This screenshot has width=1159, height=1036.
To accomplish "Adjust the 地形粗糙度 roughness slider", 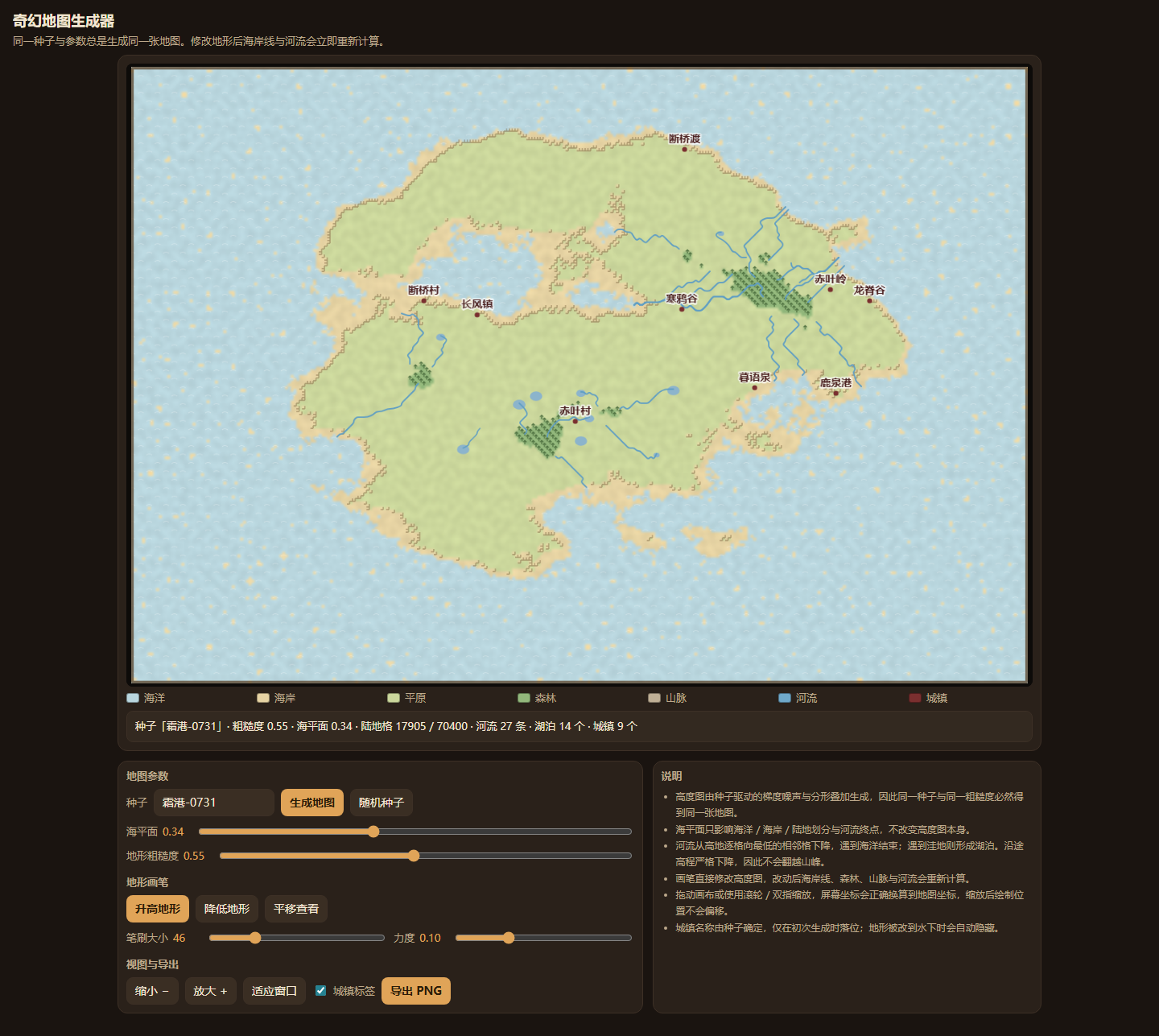I will 426,856.
